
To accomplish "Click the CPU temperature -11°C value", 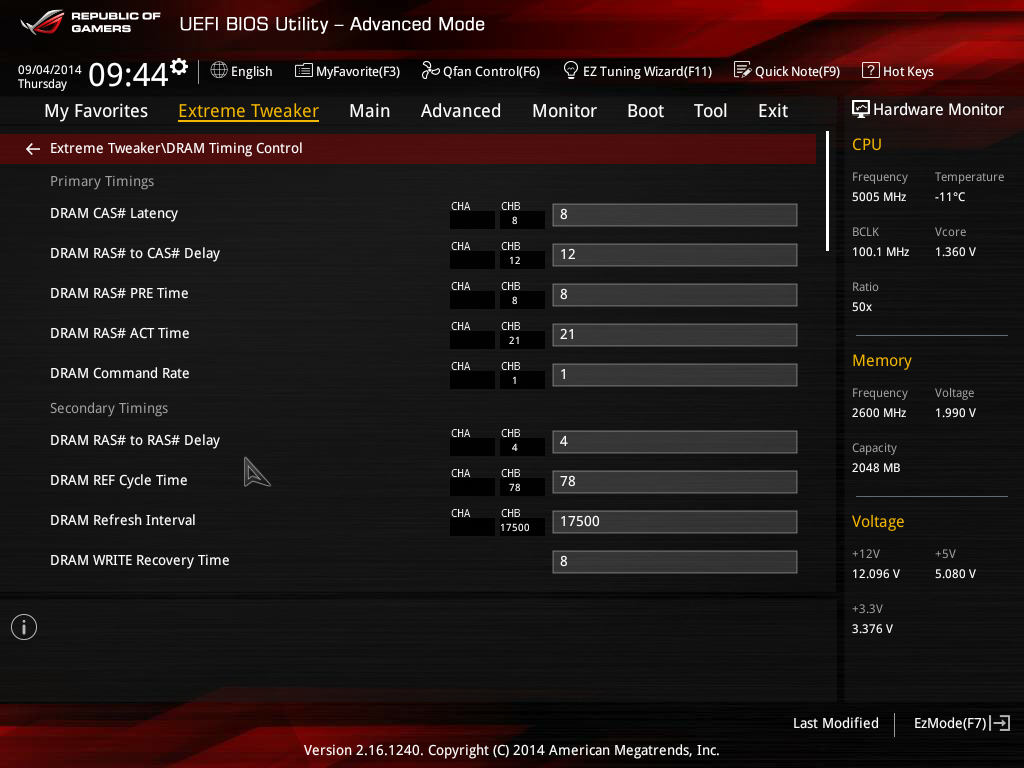I will coord(950,197).
